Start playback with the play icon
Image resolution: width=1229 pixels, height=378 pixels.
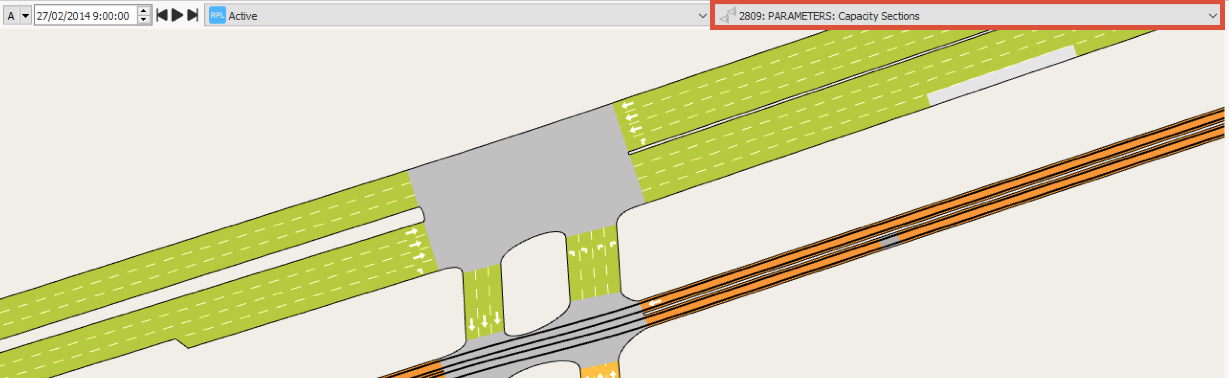tap(177, 16)
